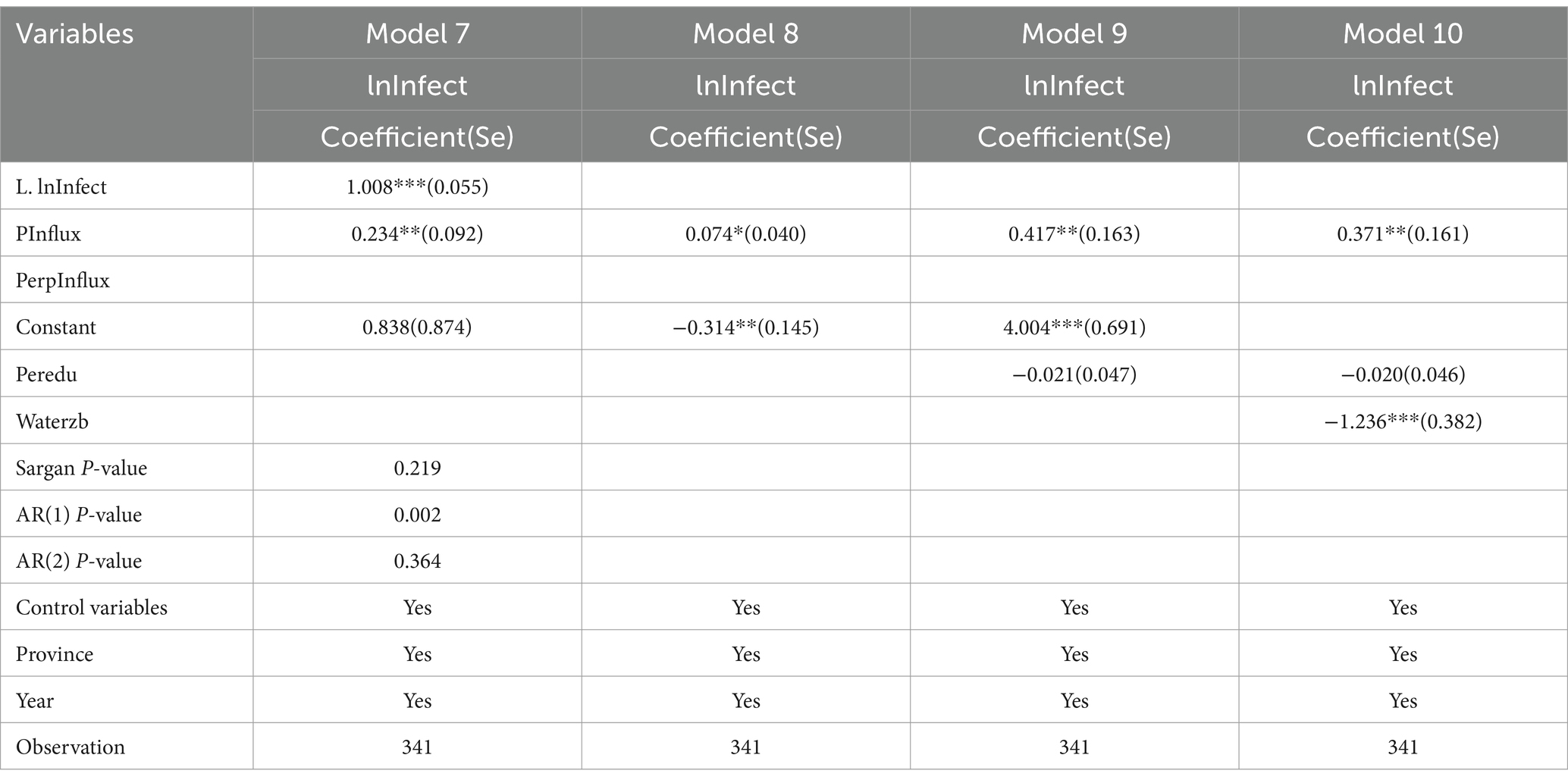
Task: Select the Model 8 header cell
Action: (x=745, y=34)
